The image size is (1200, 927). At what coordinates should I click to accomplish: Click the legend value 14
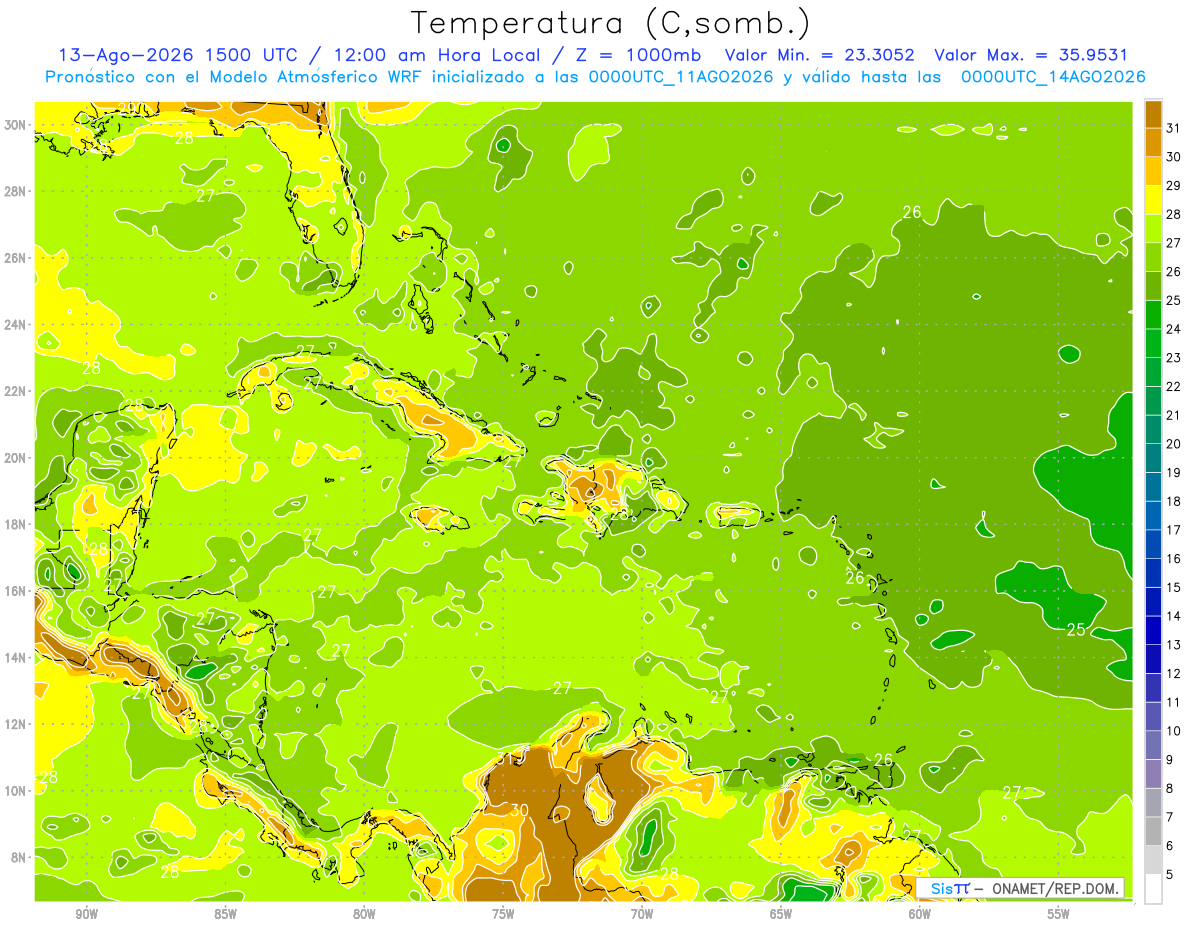pos(1174,616)
